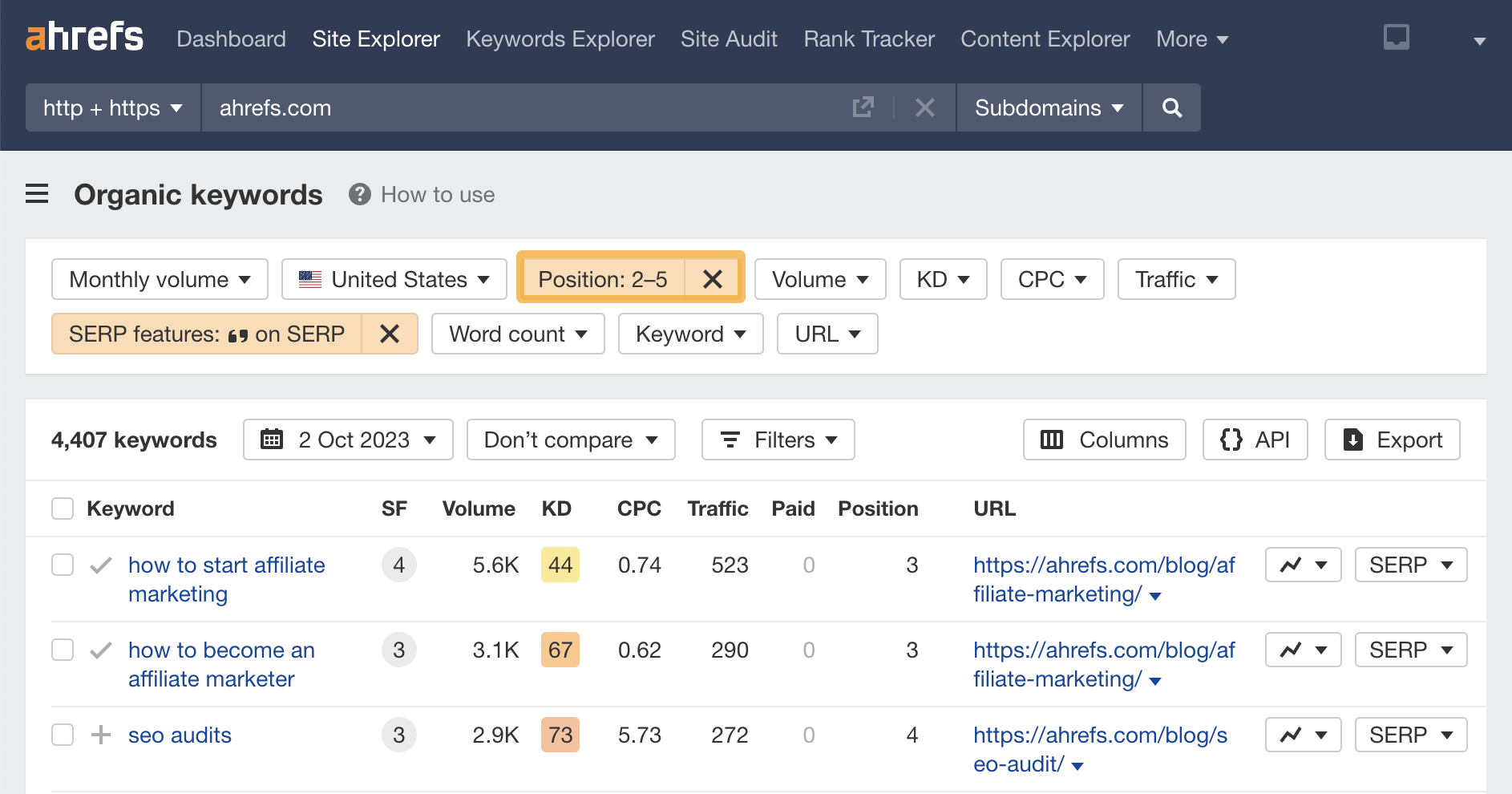Open the hamburger menu beside Organic keywords

(x=37, y=194)
